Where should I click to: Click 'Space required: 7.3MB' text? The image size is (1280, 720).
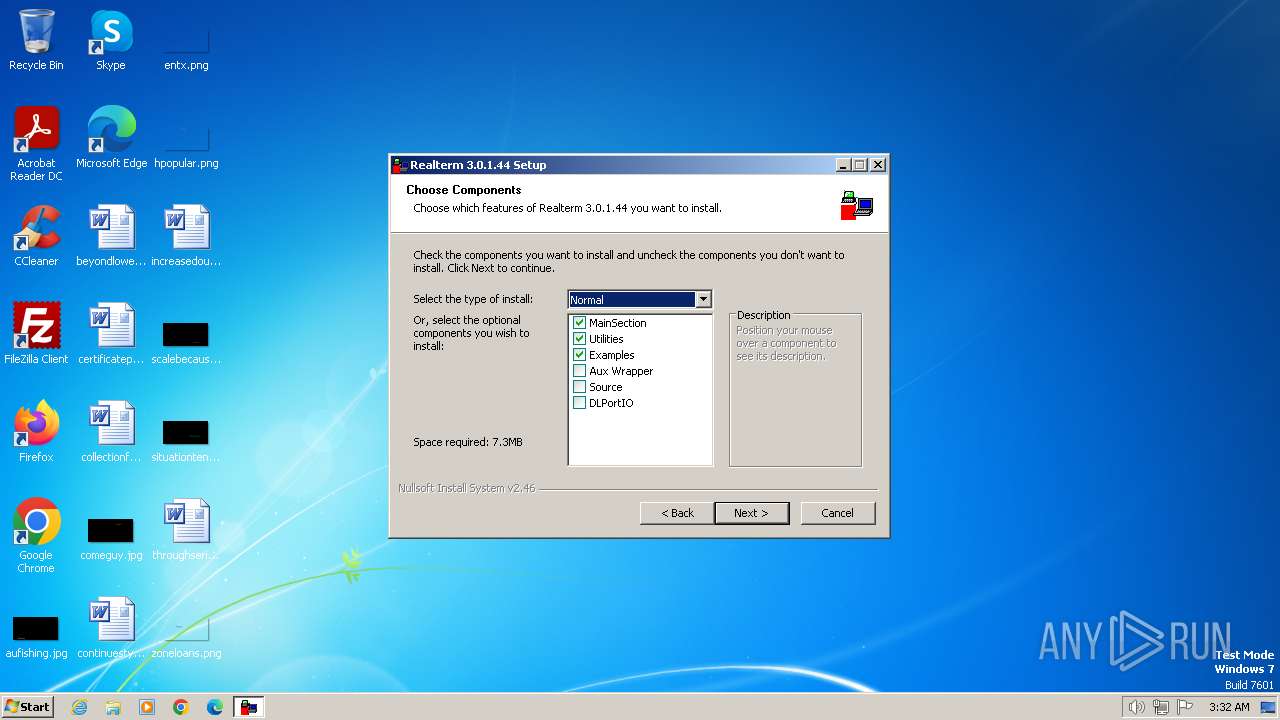click(468, 442)
